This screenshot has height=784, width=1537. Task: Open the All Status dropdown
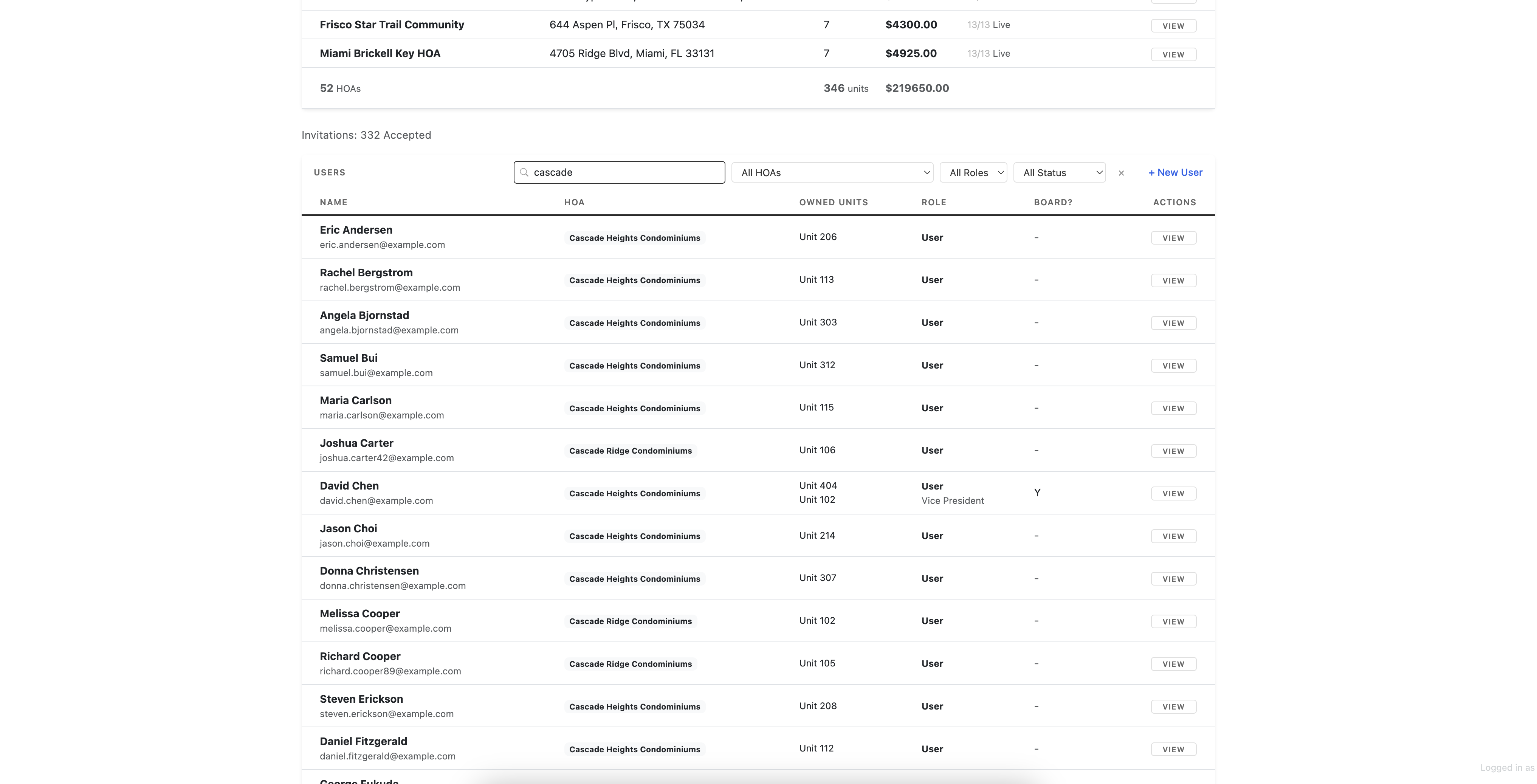[x=1060, y=172]
